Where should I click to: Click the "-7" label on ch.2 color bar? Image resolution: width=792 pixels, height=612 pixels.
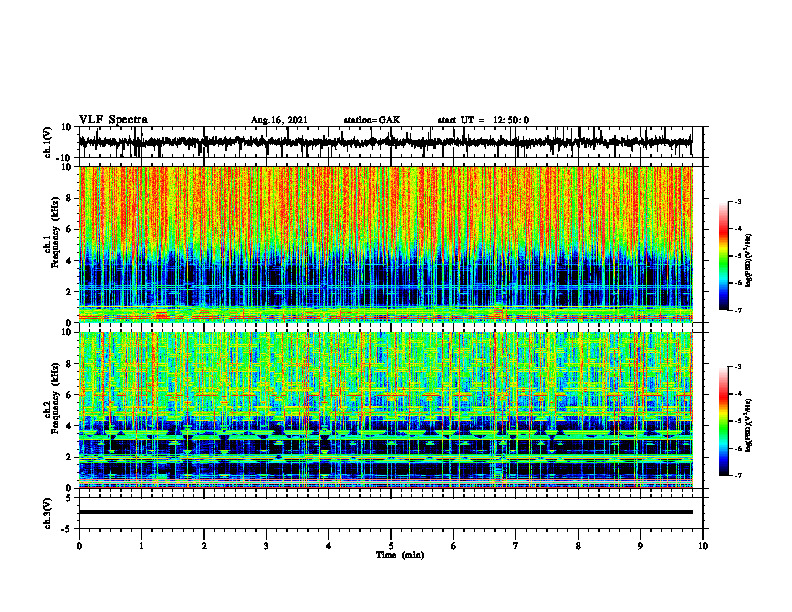click(738, 475)
